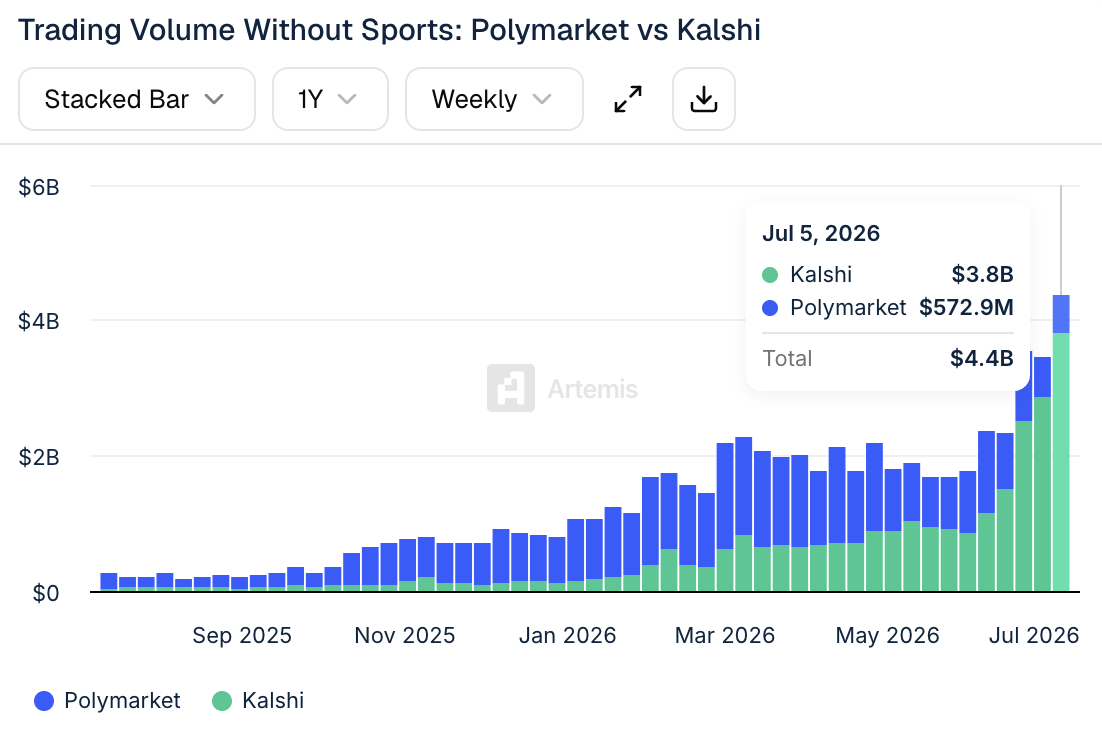1102x746 pixels.
Task: Click the '$6B' y-axis label
Action: [x=39, y=187]
